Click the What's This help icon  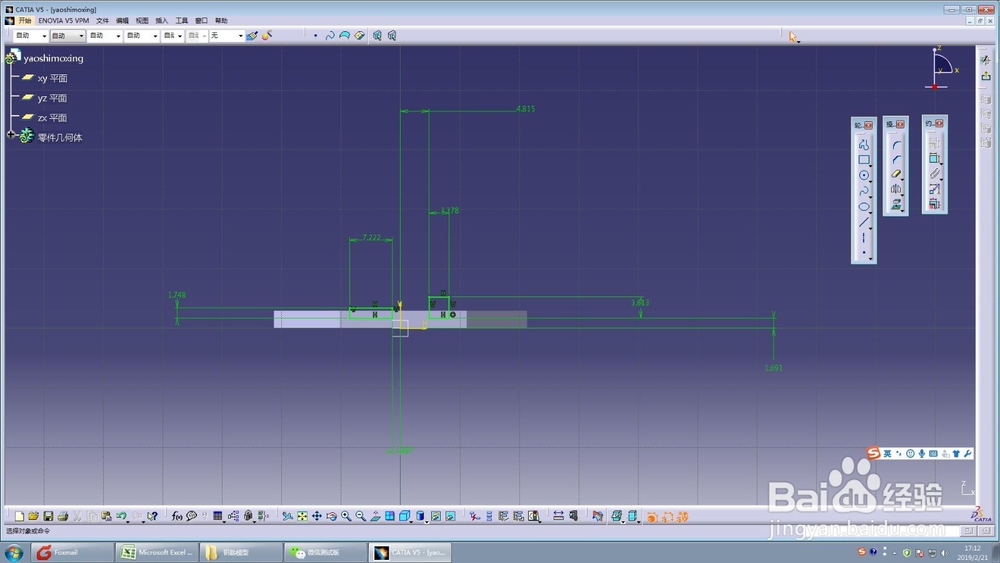[x=152, y=516]
